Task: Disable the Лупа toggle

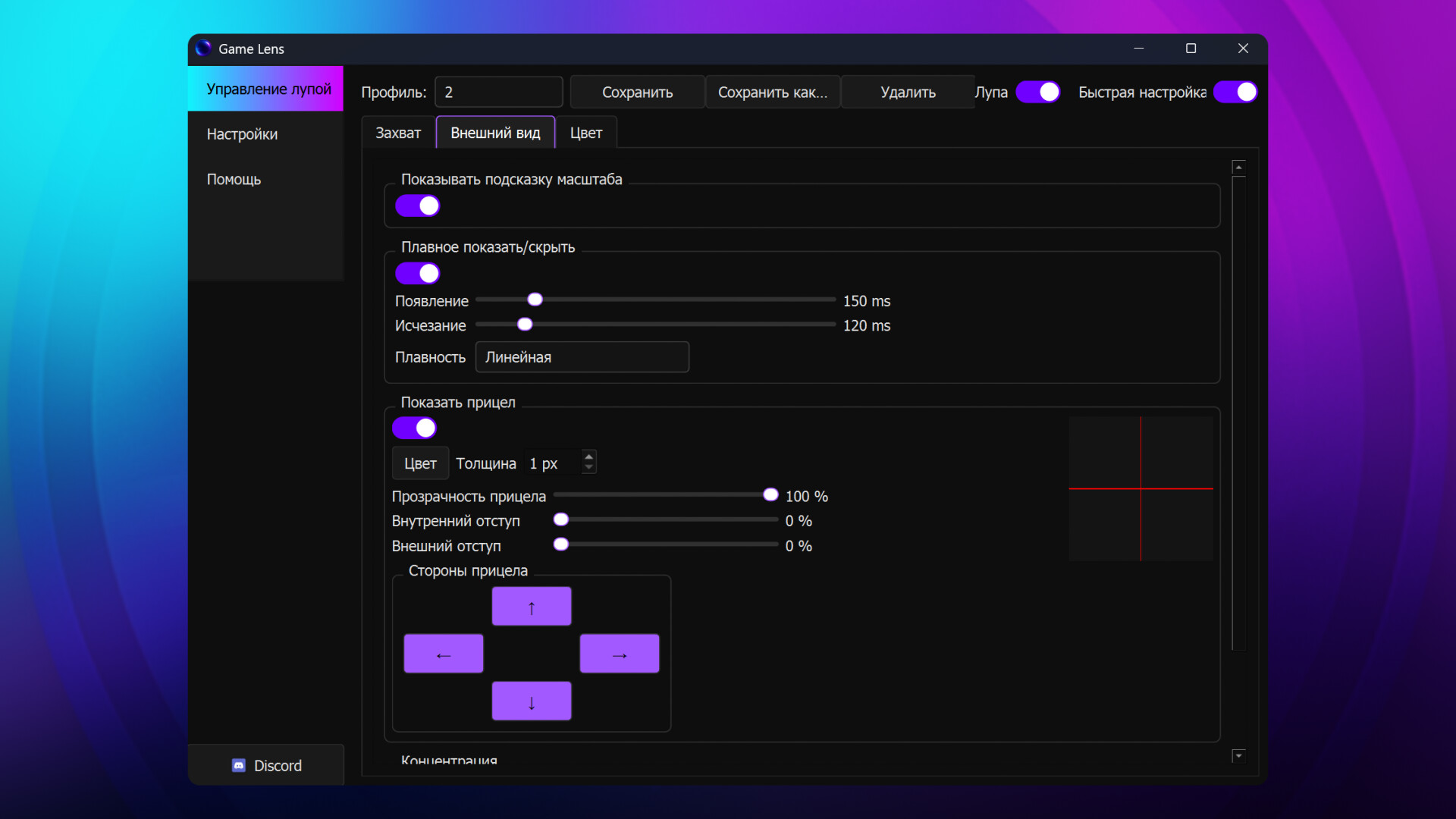Action: (x=1037, y=92)
